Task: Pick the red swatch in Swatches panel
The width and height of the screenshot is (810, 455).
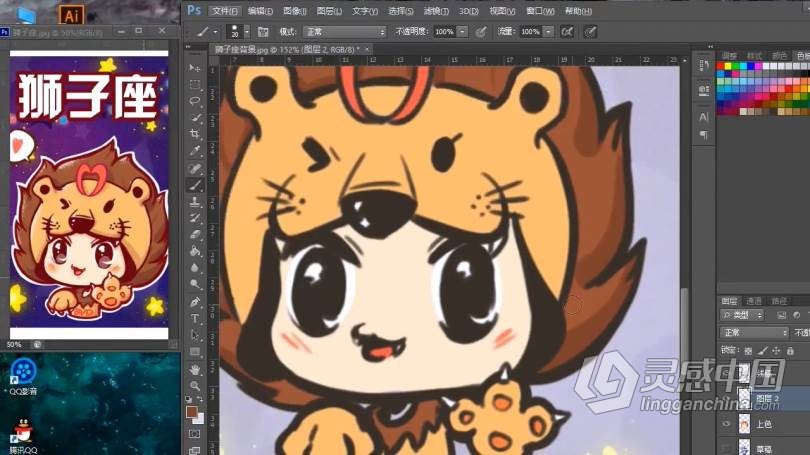Action: [x=721, y=66]
